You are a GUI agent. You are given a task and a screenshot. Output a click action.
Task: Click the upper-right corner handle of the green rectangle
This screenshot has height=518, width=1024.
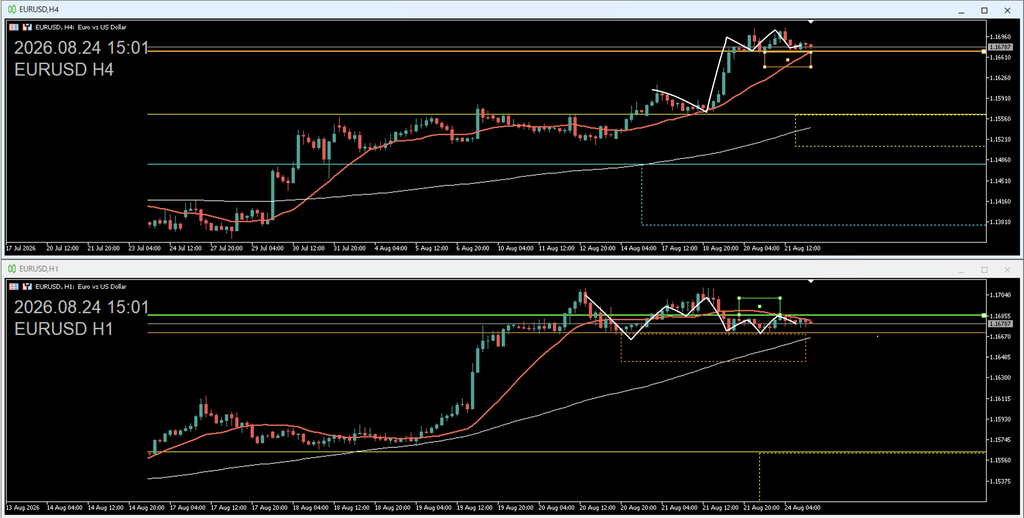point(780,298)
